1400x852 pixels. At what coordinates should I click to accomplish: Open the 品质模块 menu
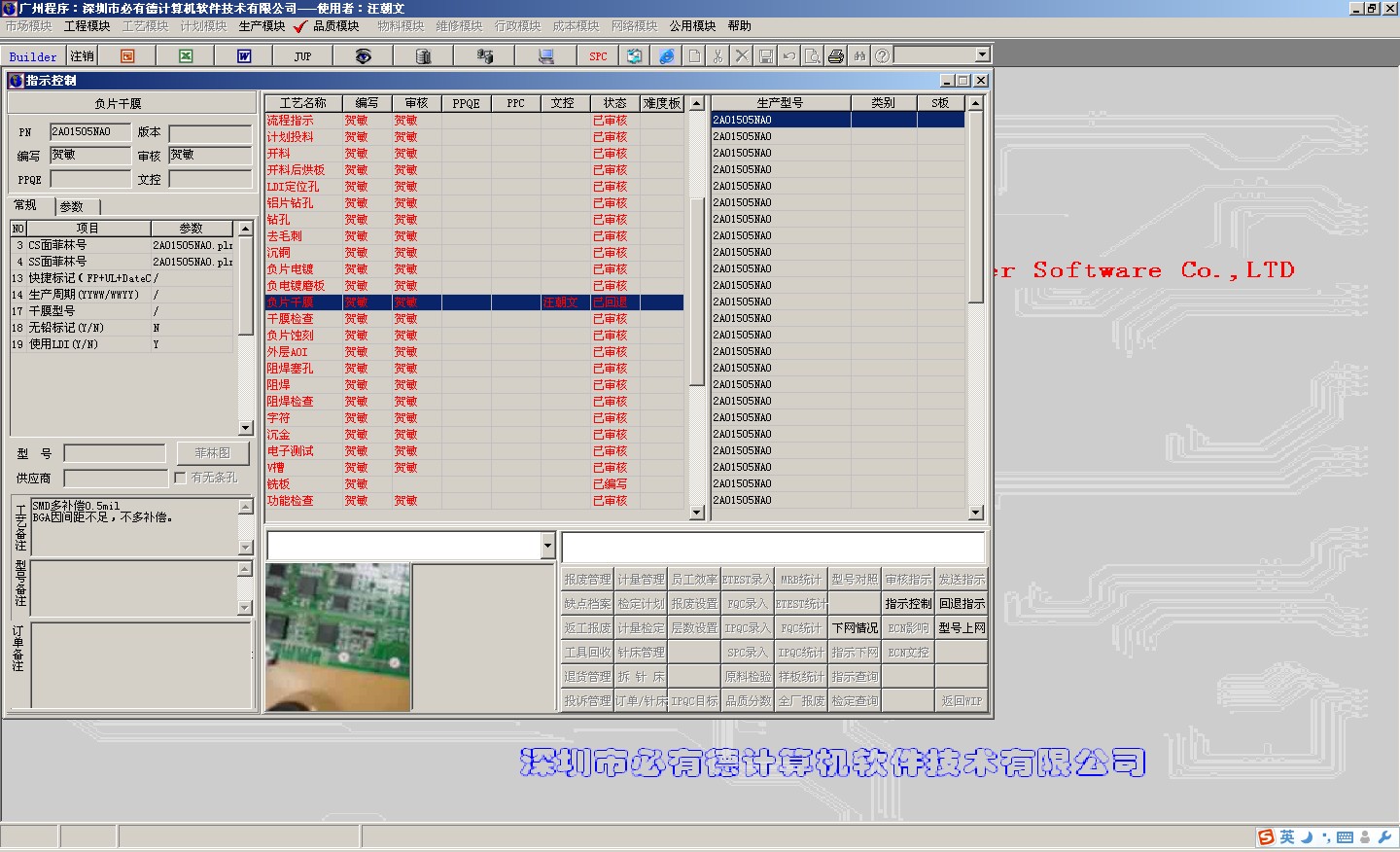pos(335,26)
